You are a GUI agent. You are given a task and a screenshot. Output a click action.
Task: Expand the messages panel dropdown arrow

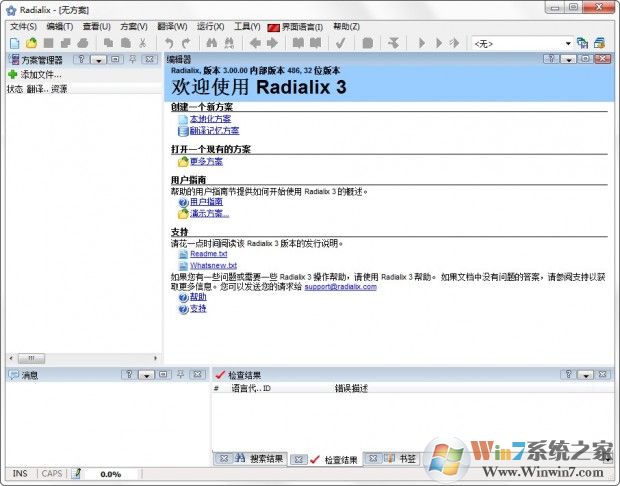pos(146,374)
